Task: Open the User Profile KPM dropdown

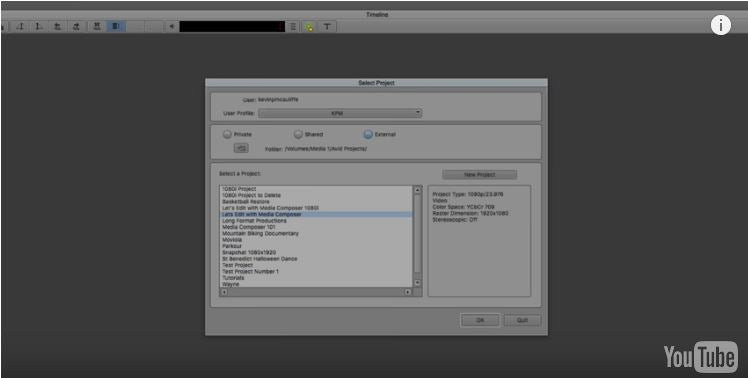Action: click(x=340, y=114)
